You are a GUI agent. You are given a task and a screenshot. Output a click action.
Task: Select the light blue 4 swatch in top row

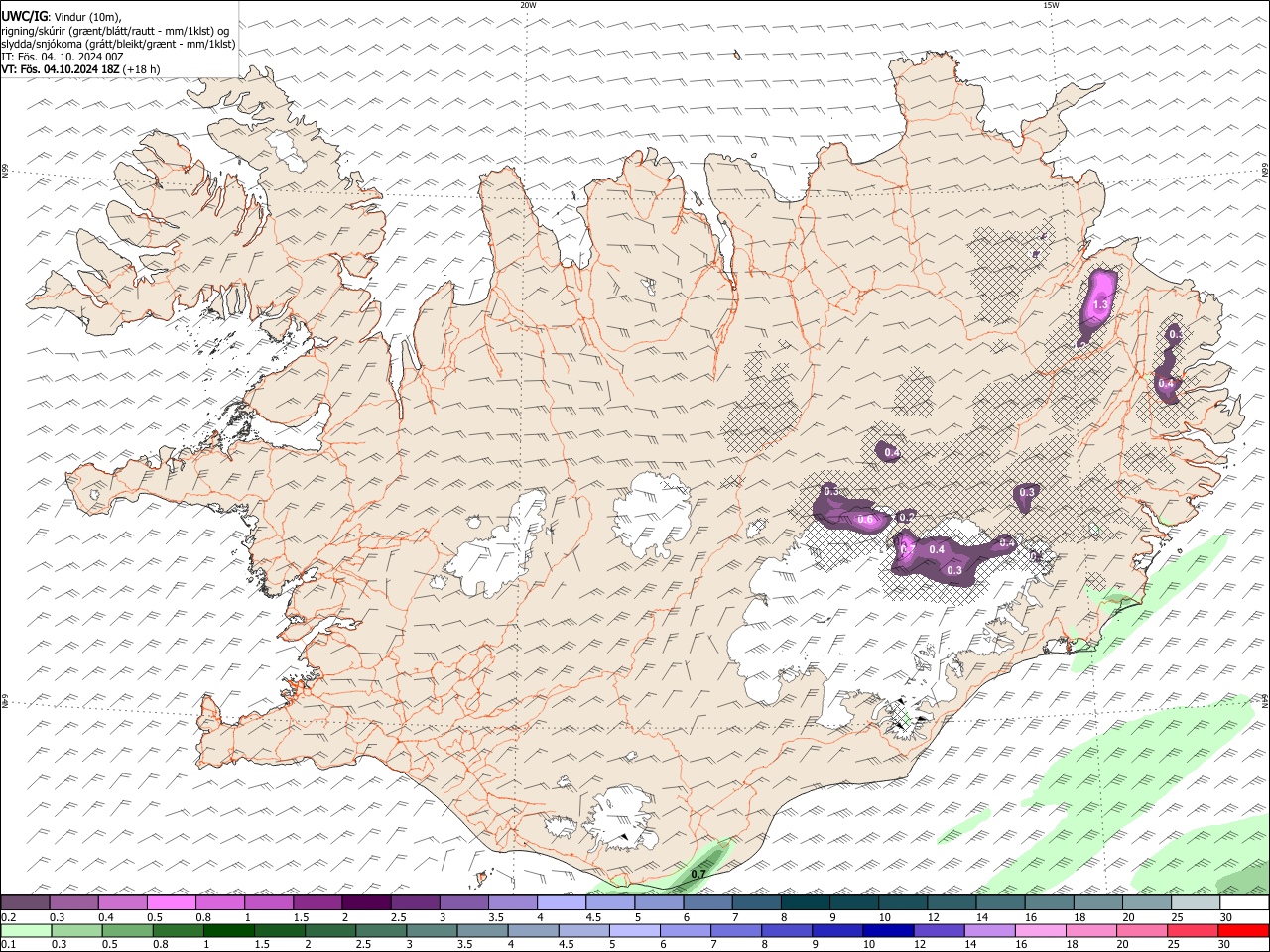[x=562, y=903]
